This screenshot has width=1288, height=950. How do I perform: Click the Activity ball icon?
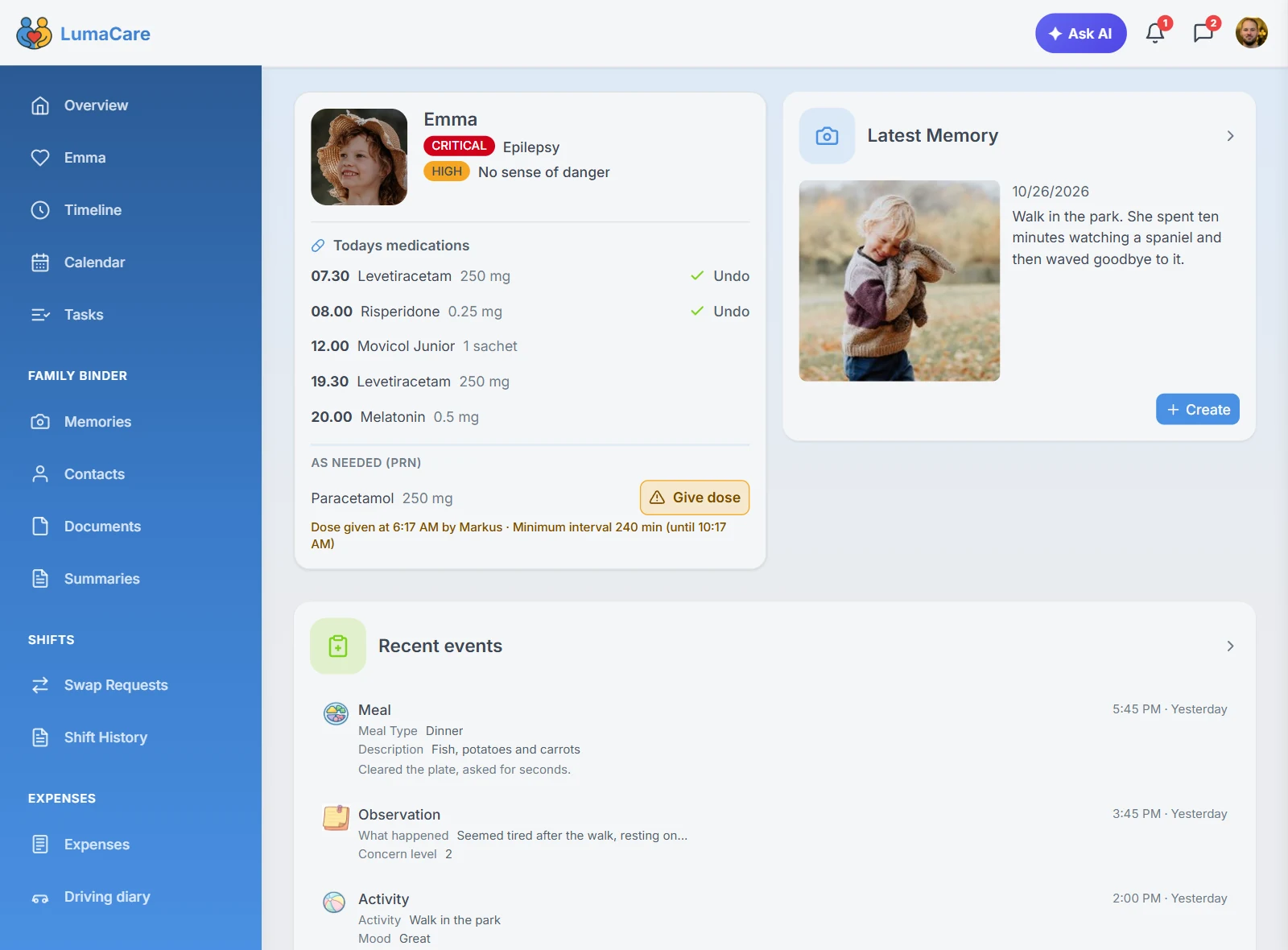[334, 902]
